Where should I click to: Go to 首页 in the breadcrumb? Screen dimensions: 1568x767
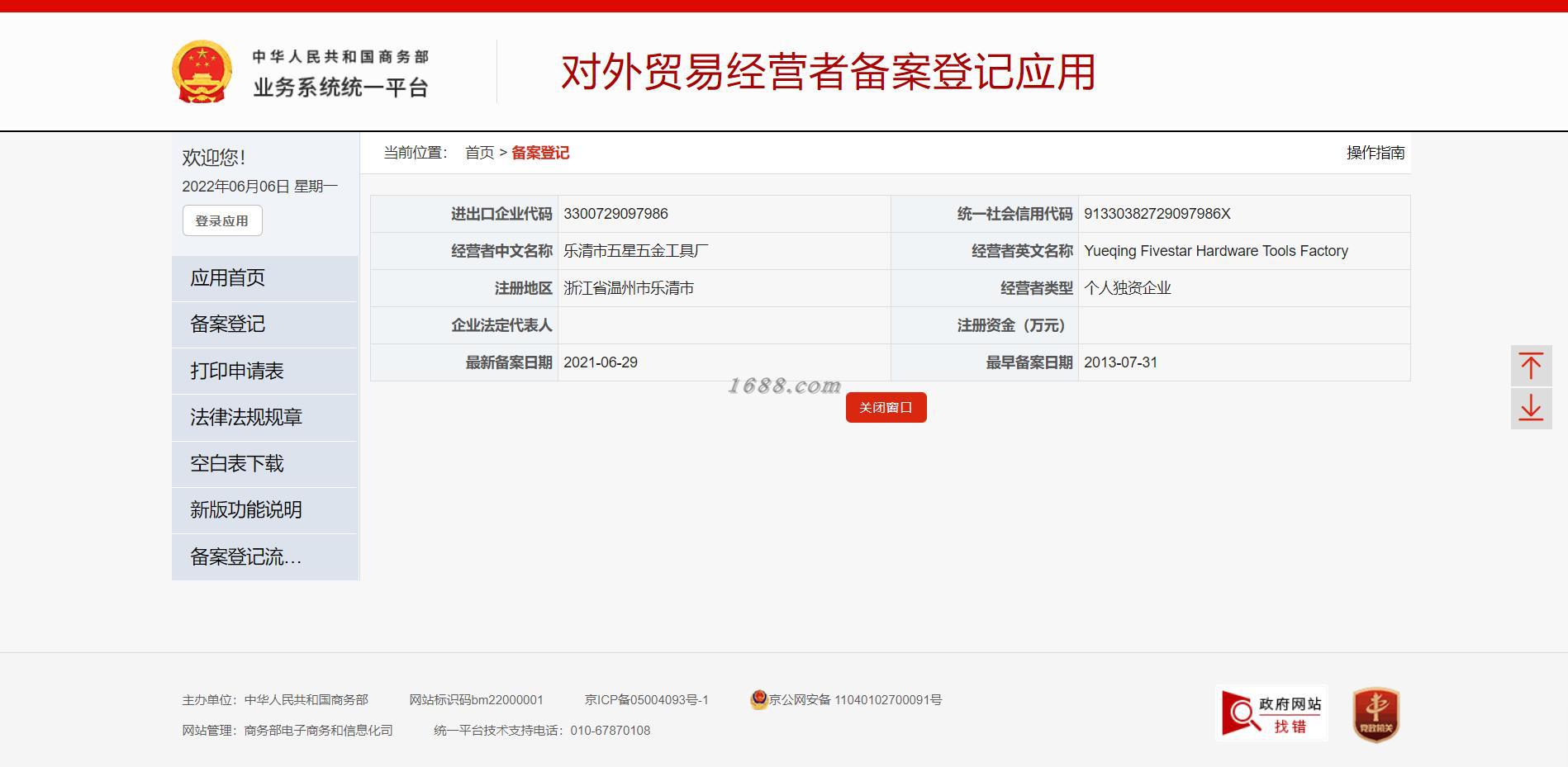[479, 153]
